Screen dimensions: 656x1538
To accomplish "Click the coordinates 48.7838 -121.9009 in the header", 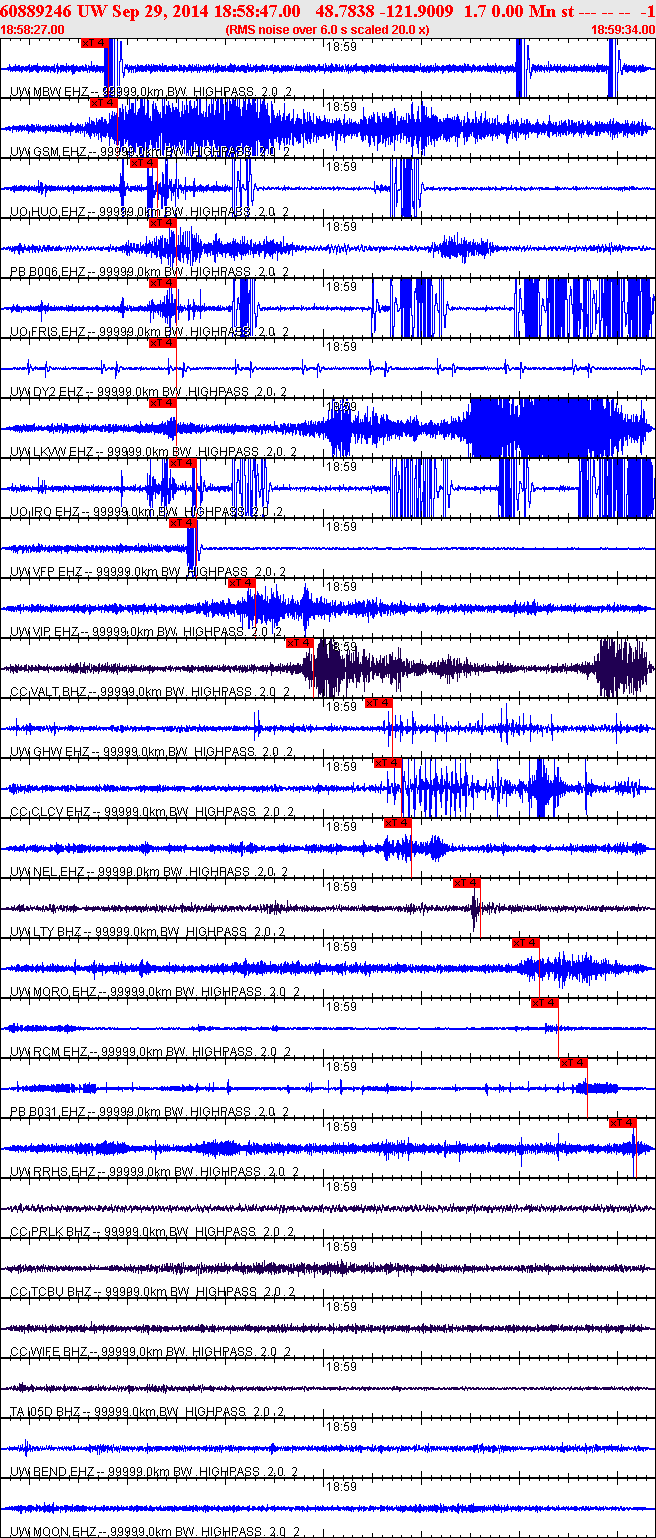I will click(385, 11).
